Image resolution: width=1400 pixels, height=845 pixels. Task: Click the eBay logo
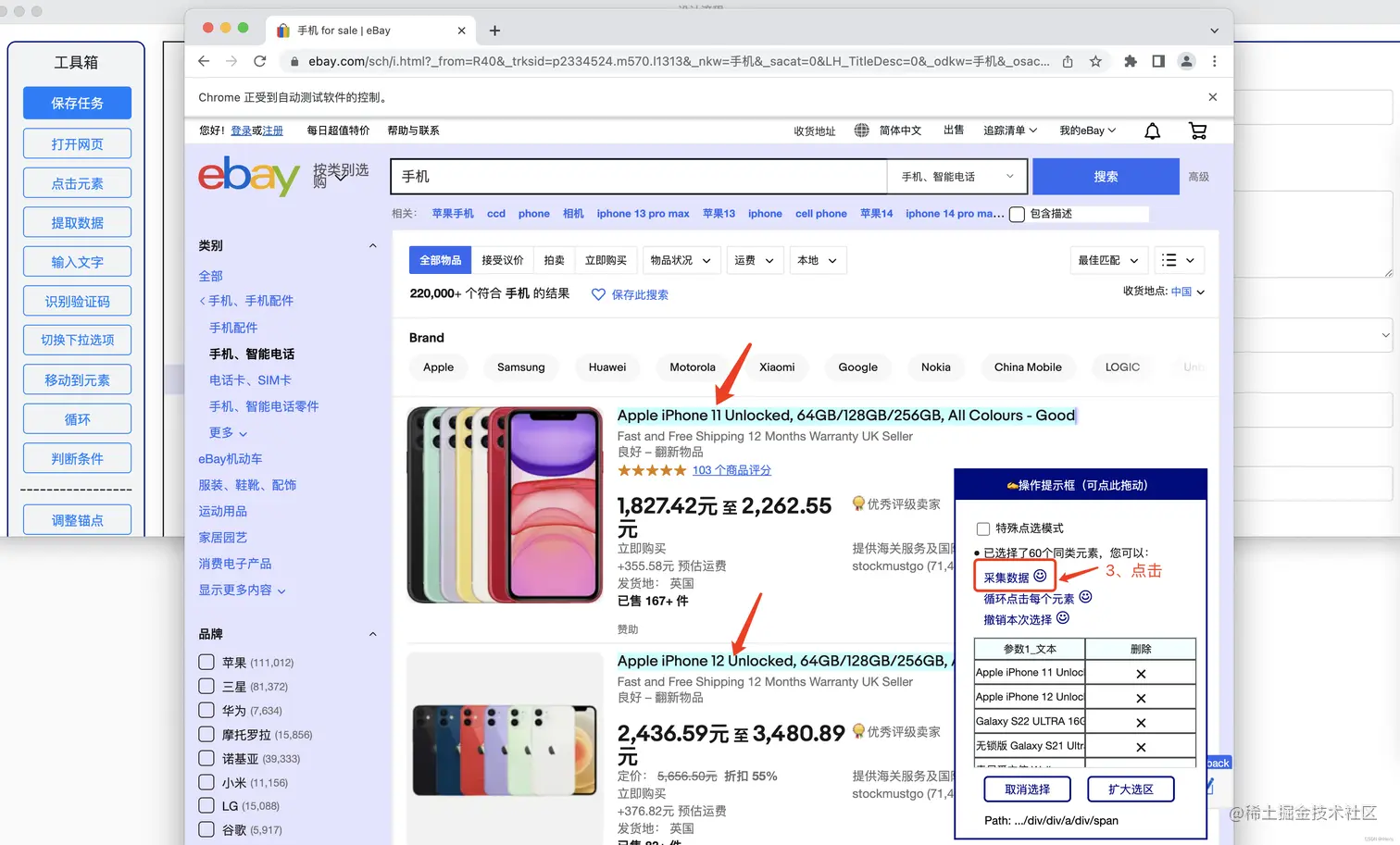[247, 176]
